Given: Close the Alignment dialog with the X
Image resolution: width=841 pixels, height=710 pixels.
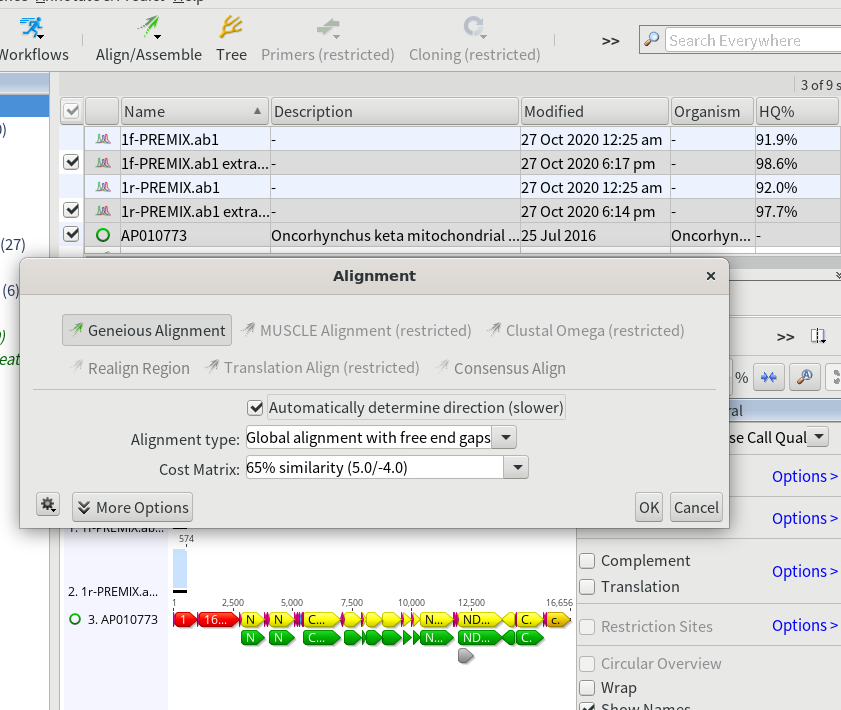Looking at the screenshot, I should point(711,276).
